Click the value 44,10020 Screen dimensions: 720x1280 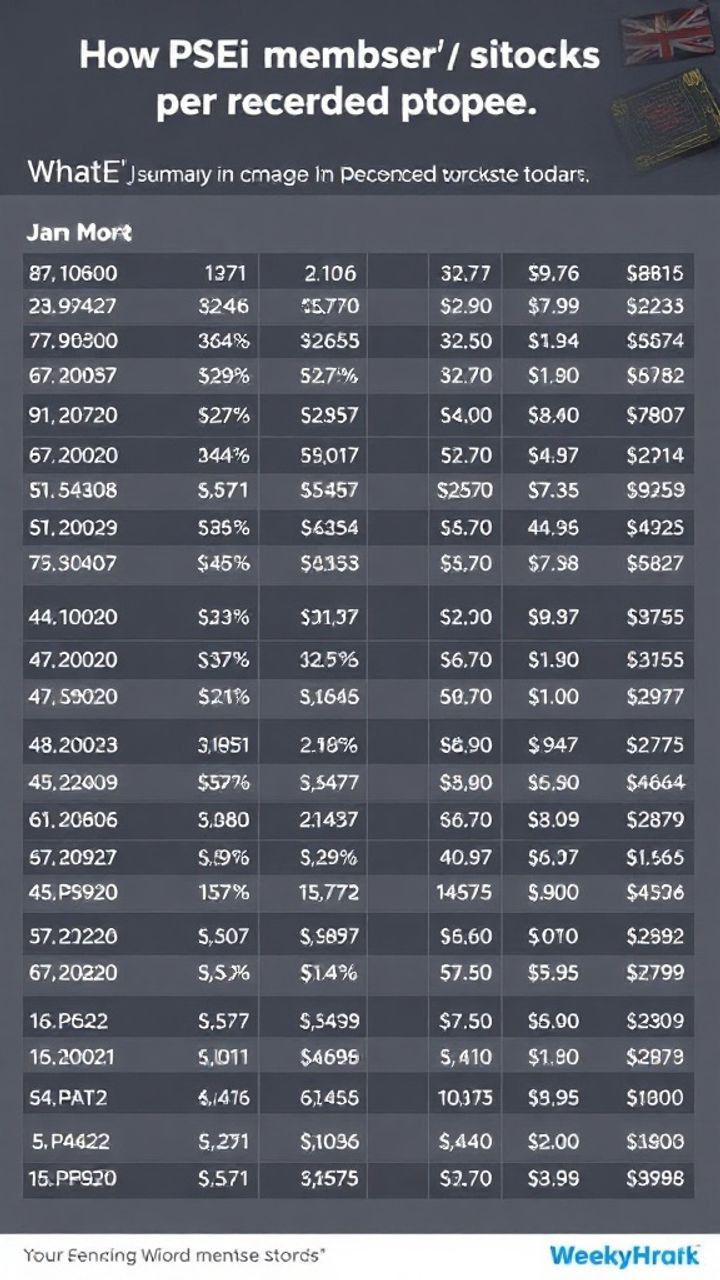coord(73,617)
